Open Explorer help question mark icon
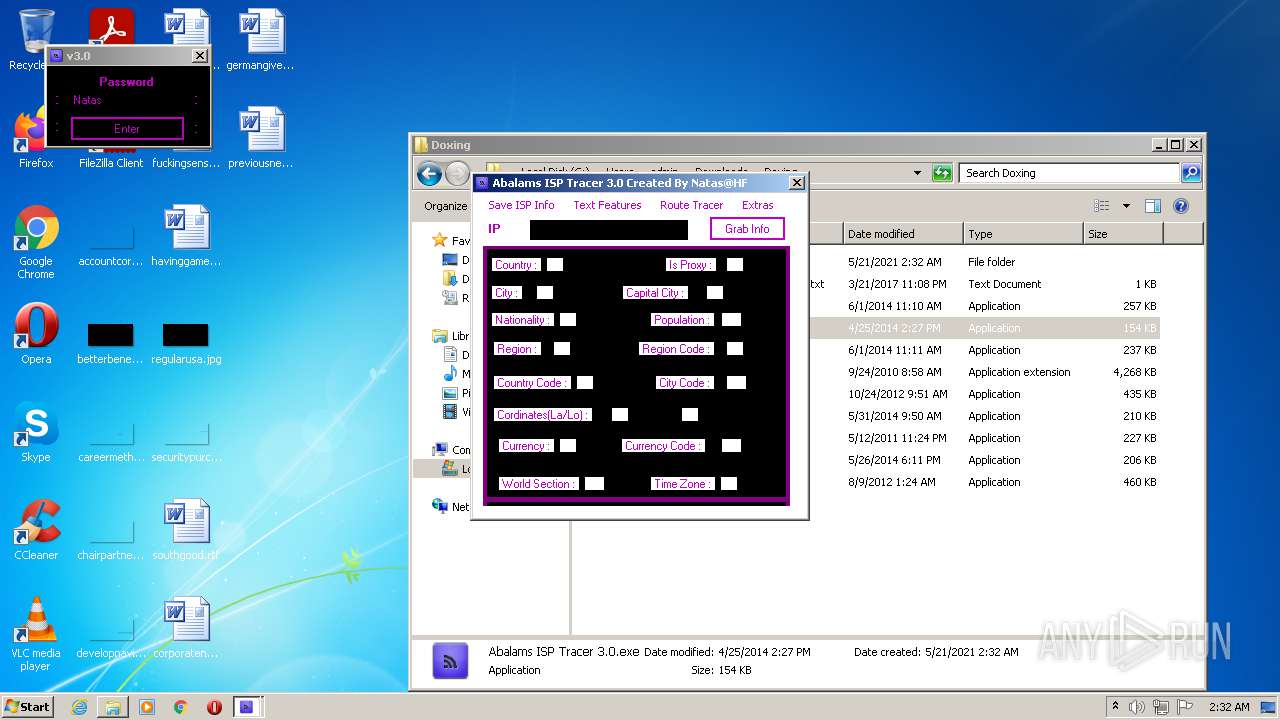This screenshot has height=720, width=1280. point(1180,206)
